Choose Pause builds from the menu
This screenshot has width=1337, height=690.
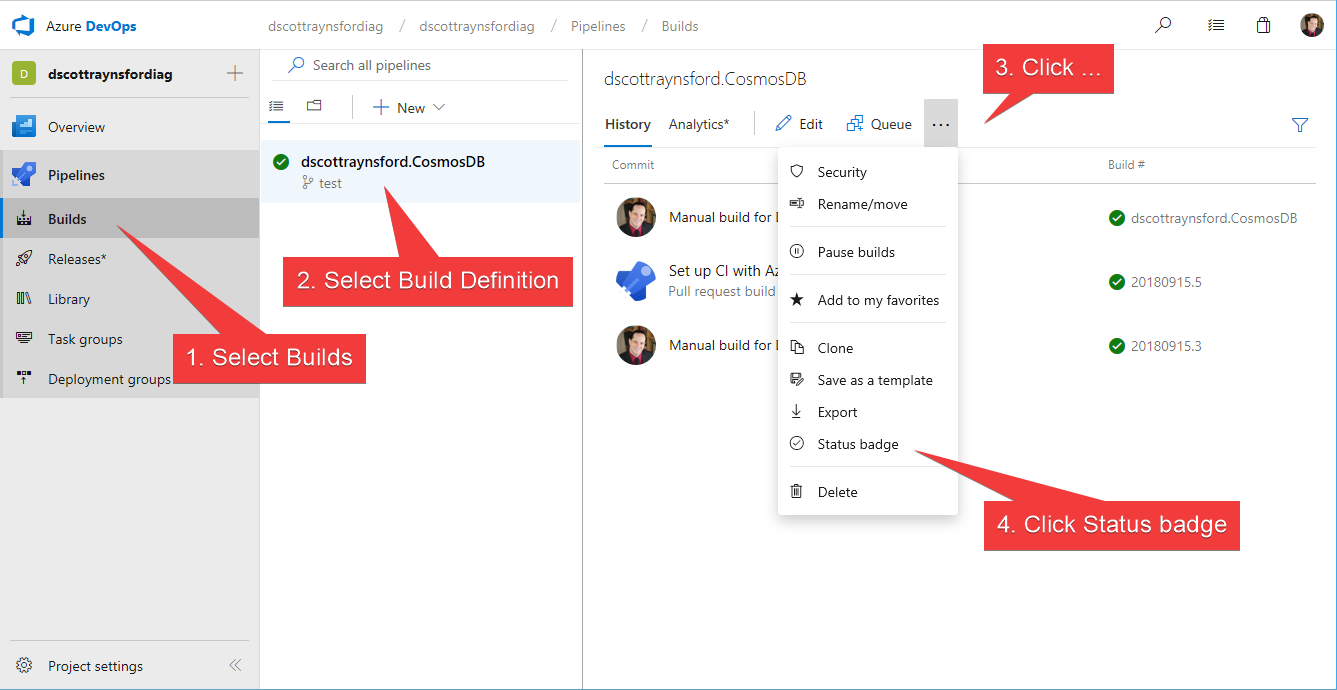(856, 252)
